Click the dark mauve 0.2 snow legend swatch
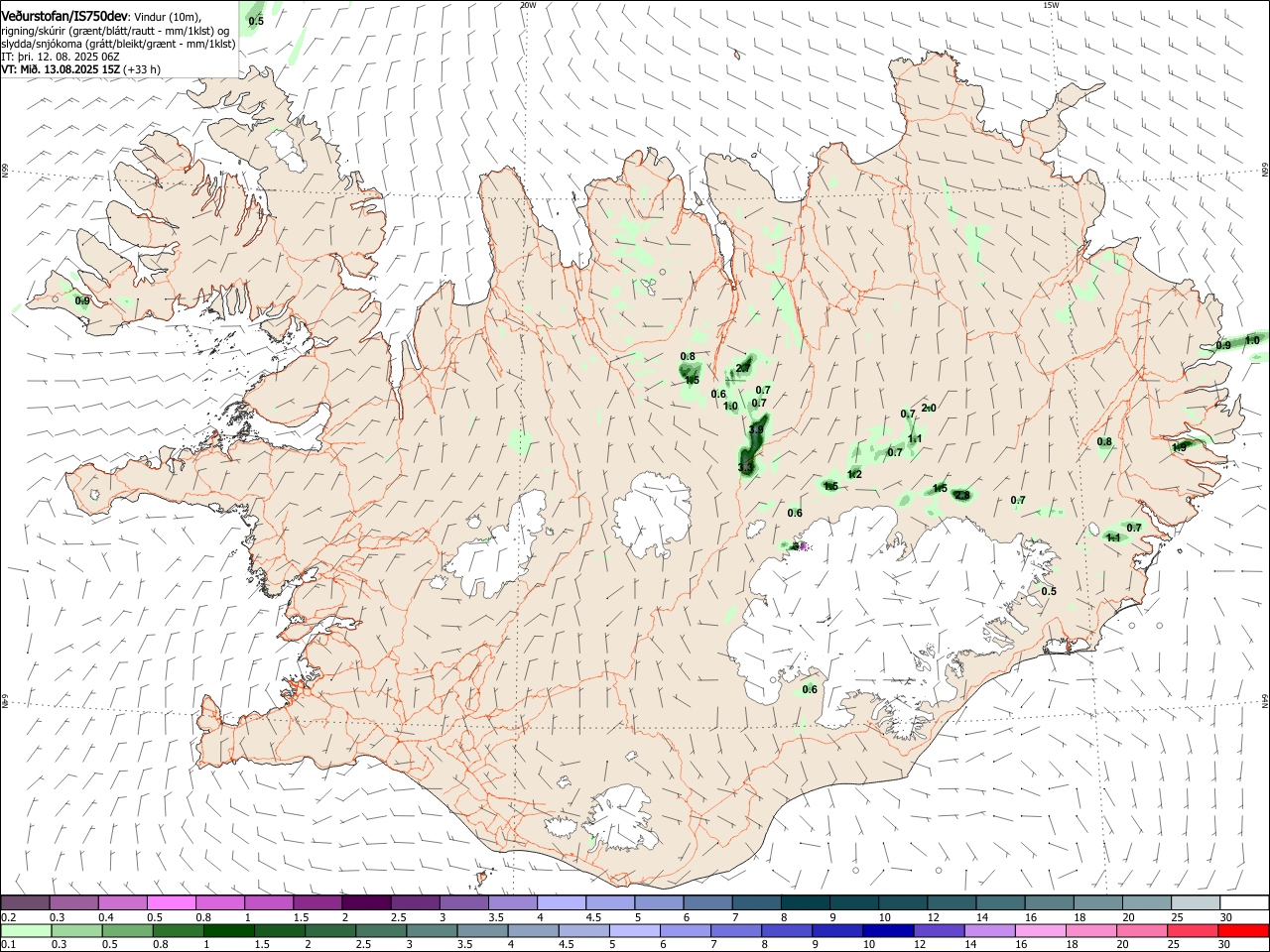The width and height of the screenshot is (1270, 952). click(x=25, y=902)
